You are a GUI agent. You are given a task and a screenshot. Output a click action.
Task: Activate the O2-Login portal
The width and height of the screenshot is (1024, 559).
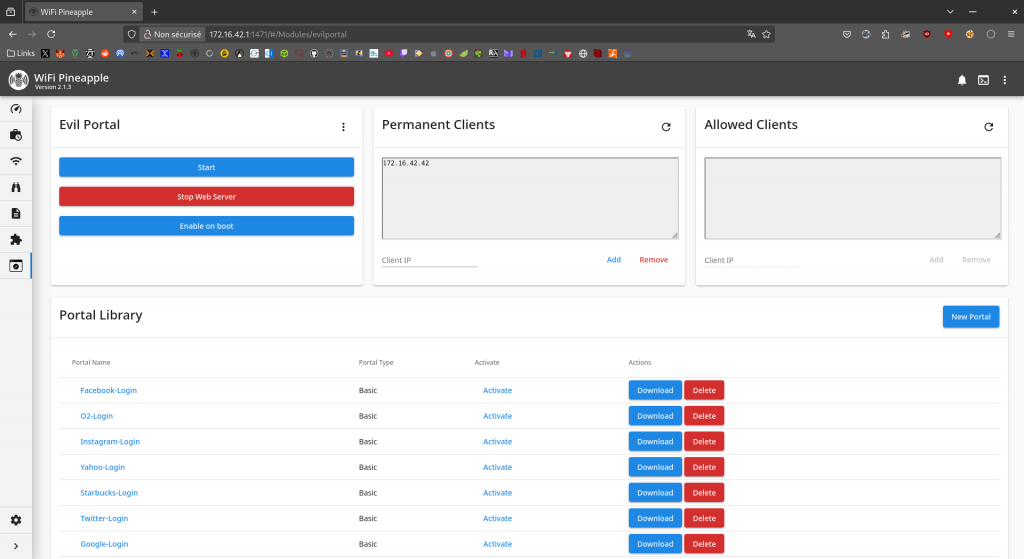[x=498, y=416]
